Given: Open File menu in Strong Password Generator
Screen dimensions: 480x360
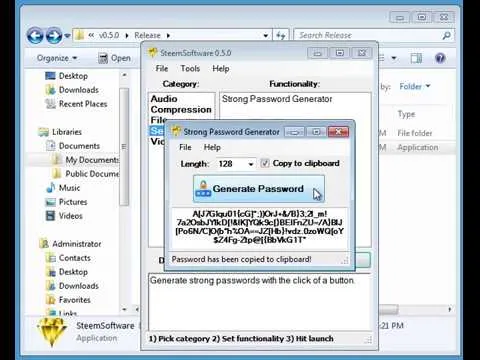Looking at the screenshot, I should coord(185,147).
